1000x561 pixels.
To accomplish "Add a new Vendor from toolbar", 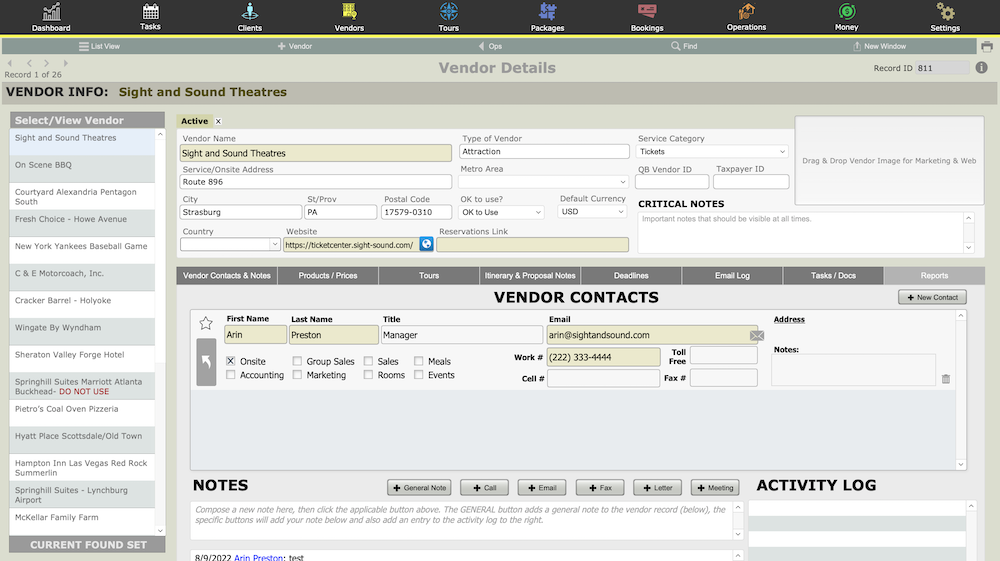I will 295,47.
